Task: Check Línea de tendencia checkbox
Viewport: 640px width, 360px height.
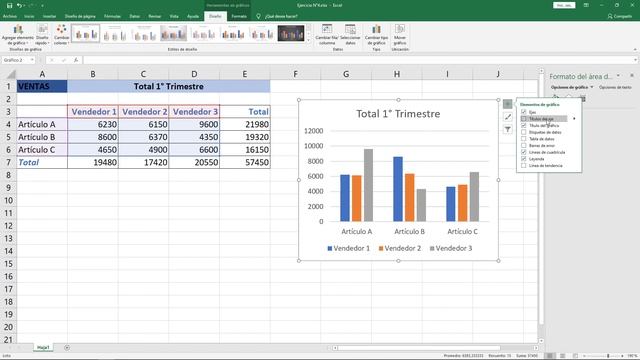Action: (524, 166)
